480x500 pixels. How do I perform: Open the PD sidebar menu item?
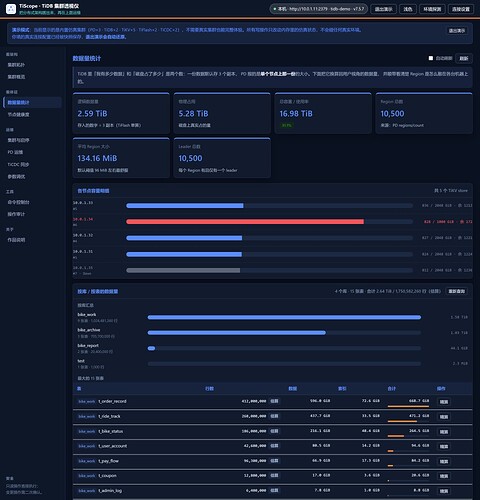[x=32, y=152]
